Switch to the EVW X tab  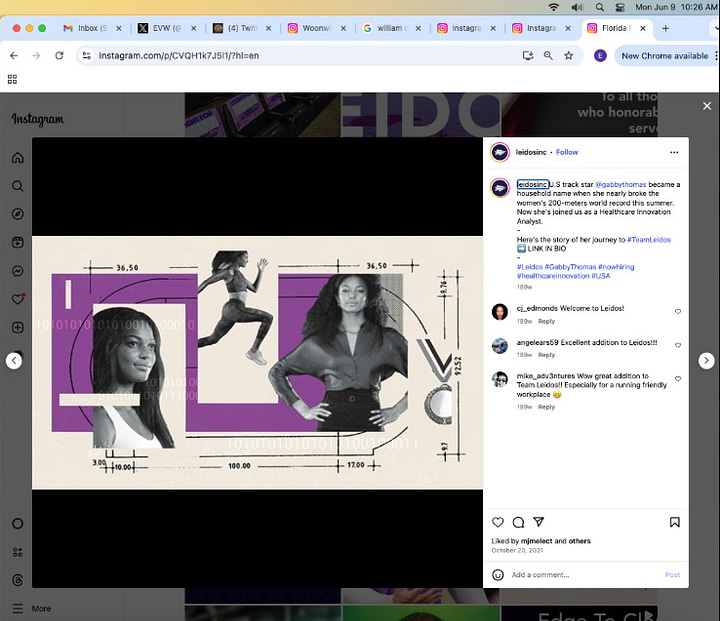click(x=167, y=28)
